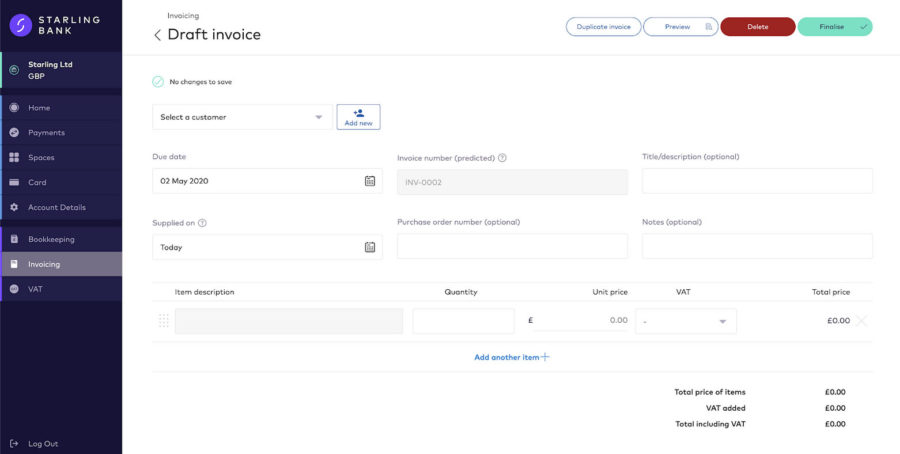The height and width of the screenshot is (454, 900).
Task: Click the back arrow beside Draft invoice
Action: [x=157, y=35]
